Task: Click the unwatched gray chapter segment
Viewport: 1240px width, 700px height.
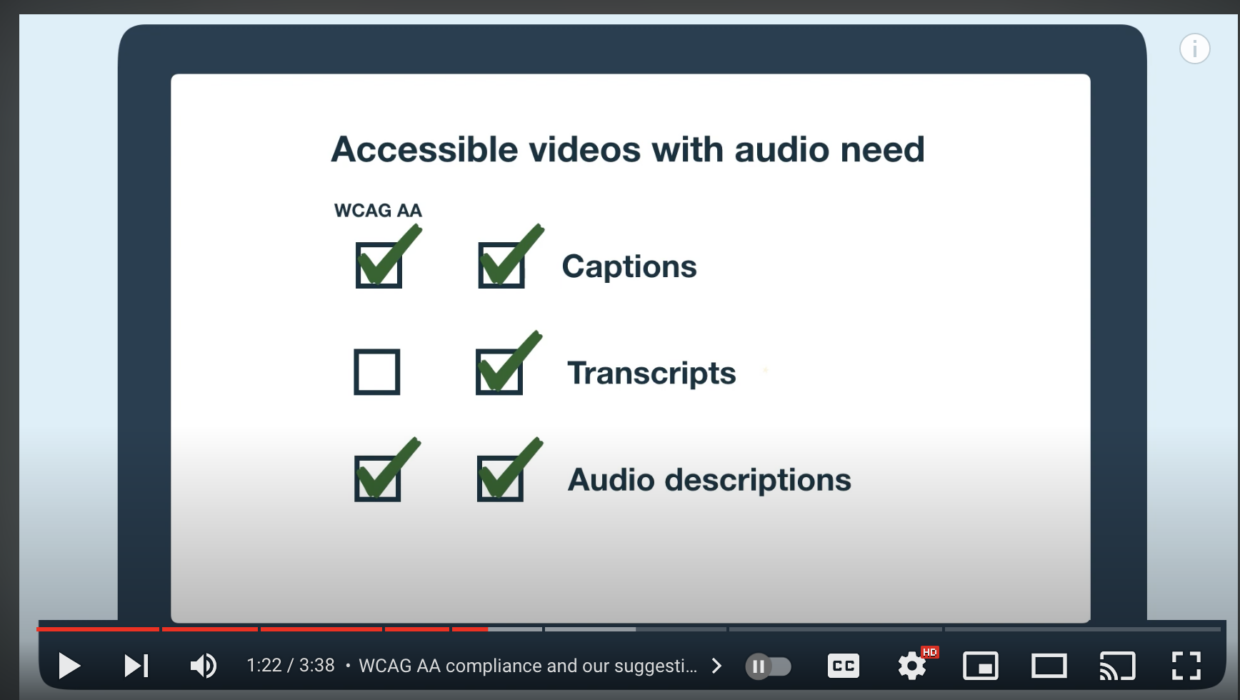Action: point(590,629)
